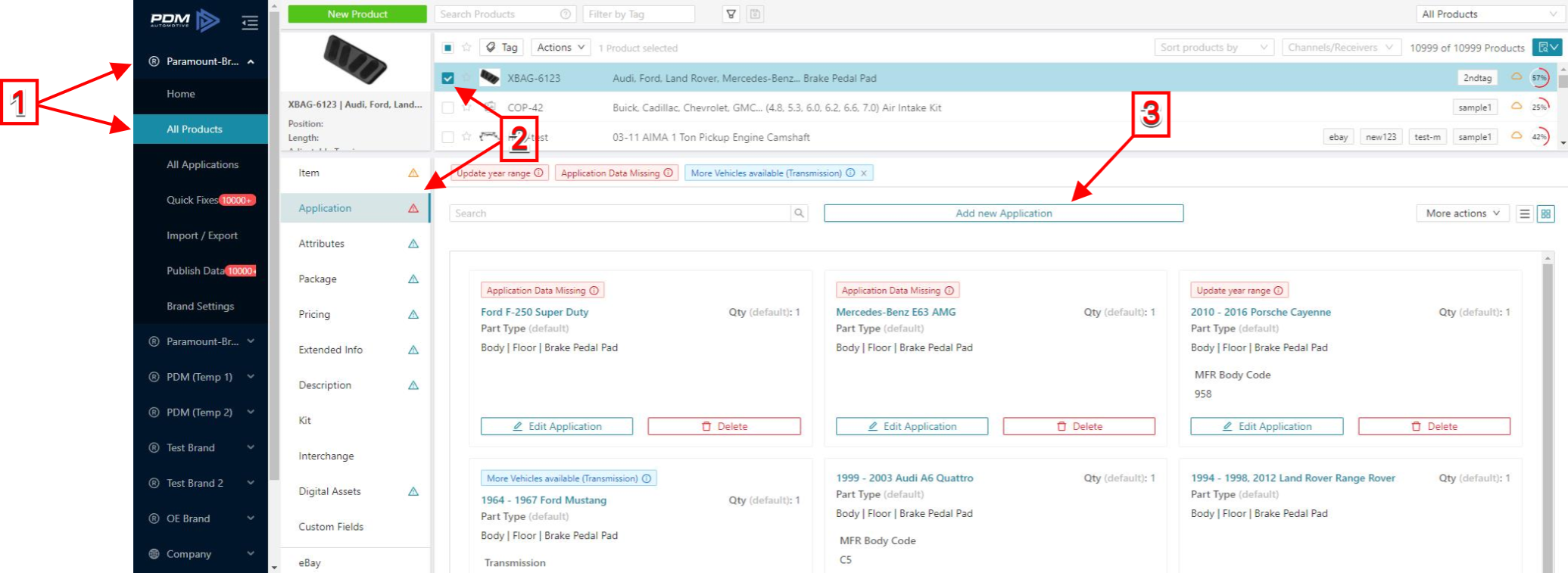The width and height of the screenshot is (1568, 573).
Task: Click the warning triangle next to Item
Action: tap(413, 173)
